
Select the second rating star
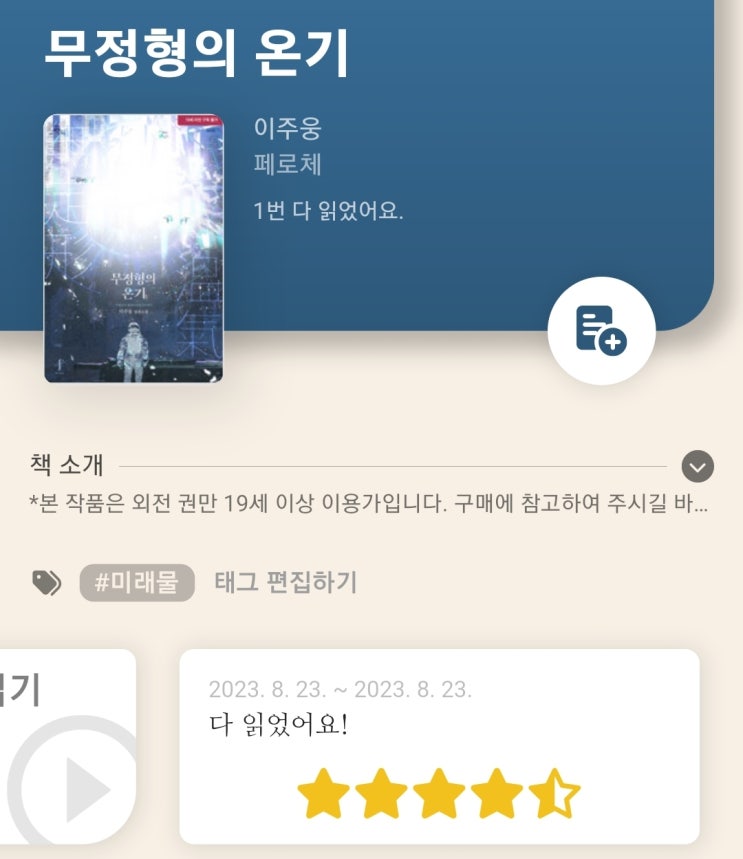point(381,793)
